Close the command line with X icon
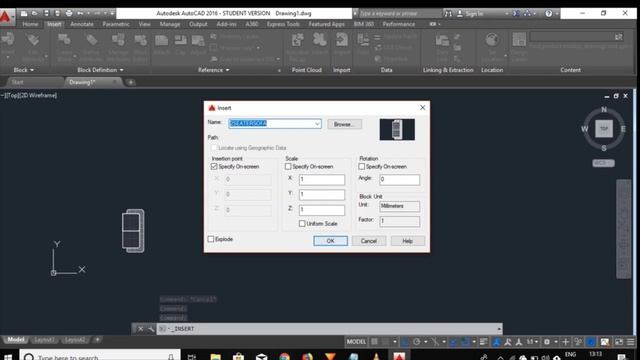The image size is (640, 360). (x=140, y=329)
